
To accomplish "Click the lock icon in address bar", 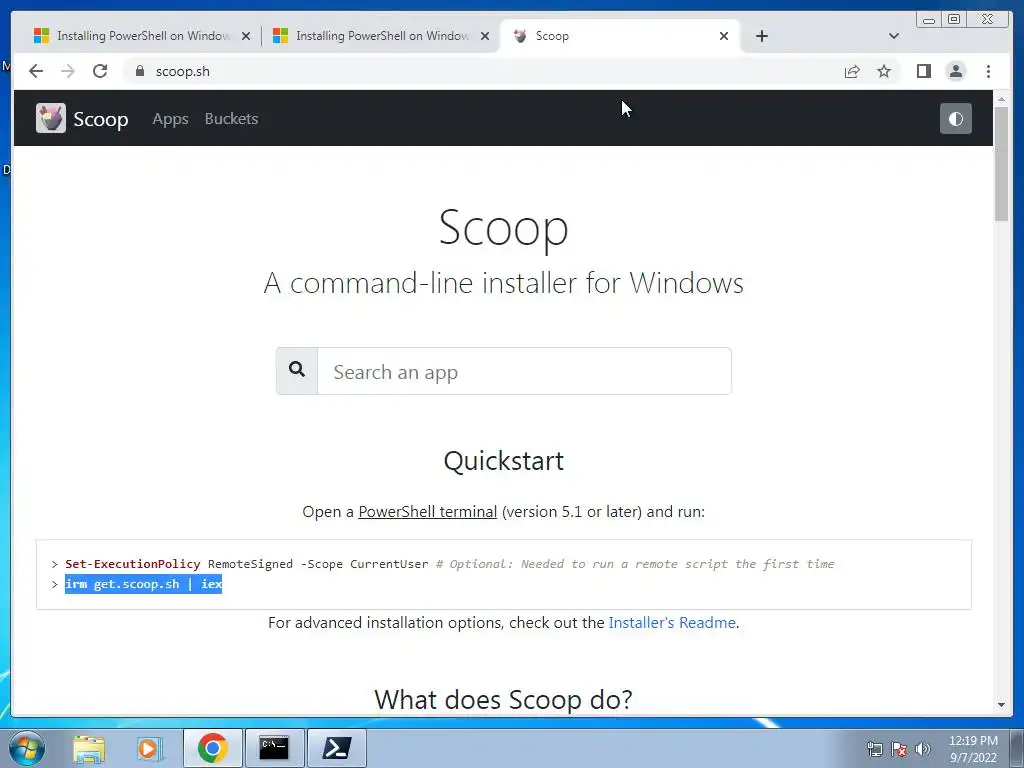I will [139, 71].
